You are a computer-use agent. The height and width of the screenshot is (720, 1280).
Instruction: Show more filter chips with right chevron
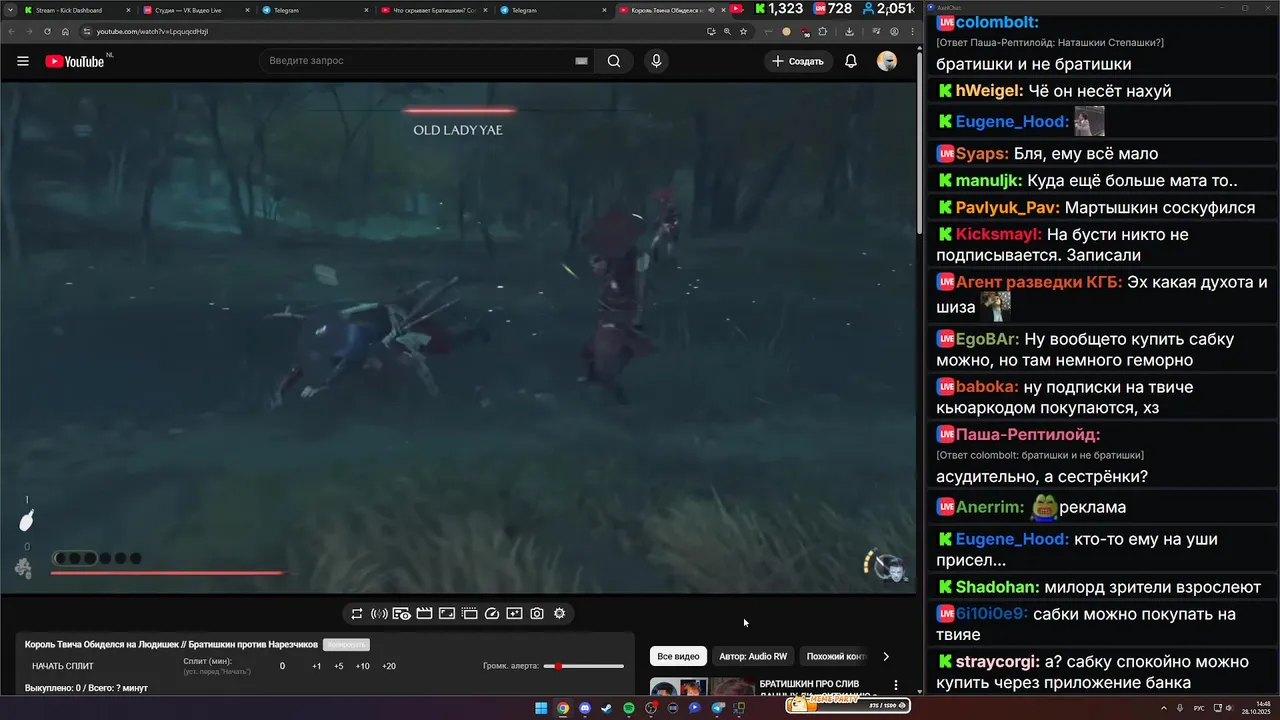tap(885, 656)
